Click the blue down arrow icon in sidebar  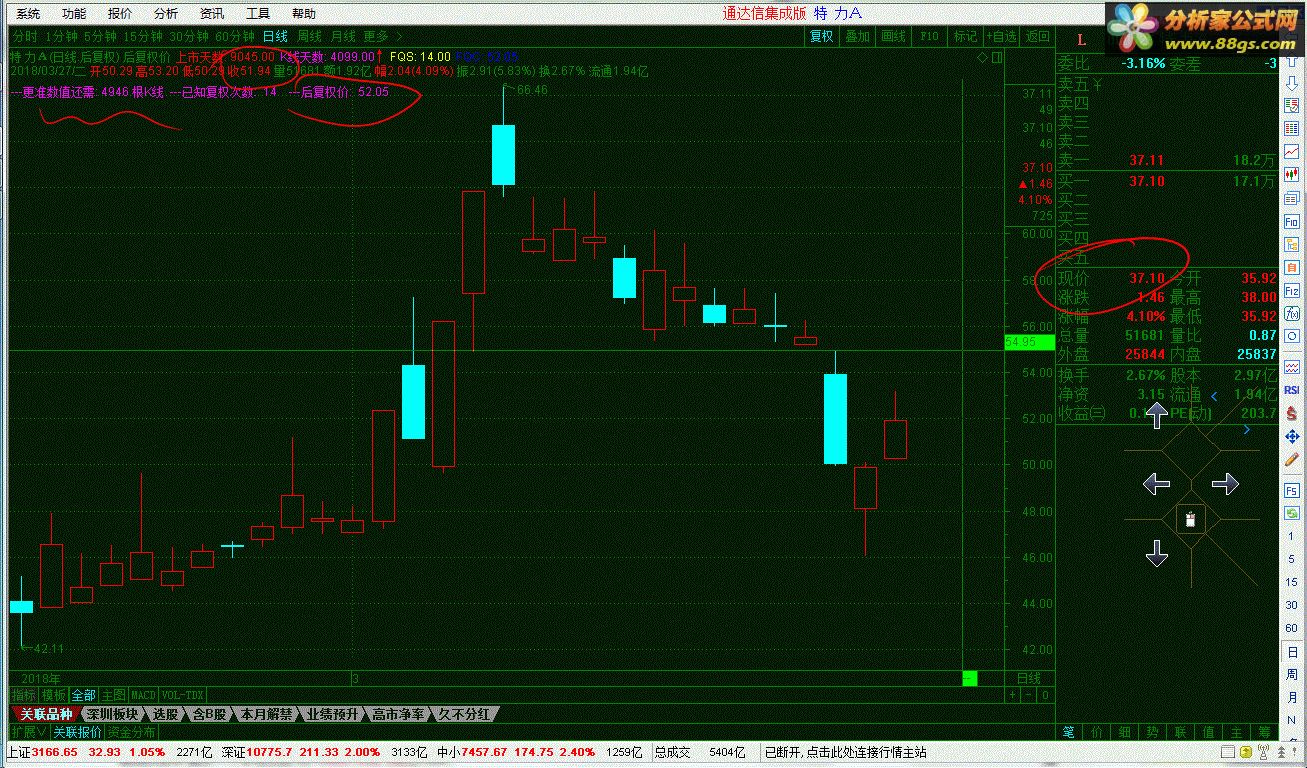click(x=1292, y=83)
